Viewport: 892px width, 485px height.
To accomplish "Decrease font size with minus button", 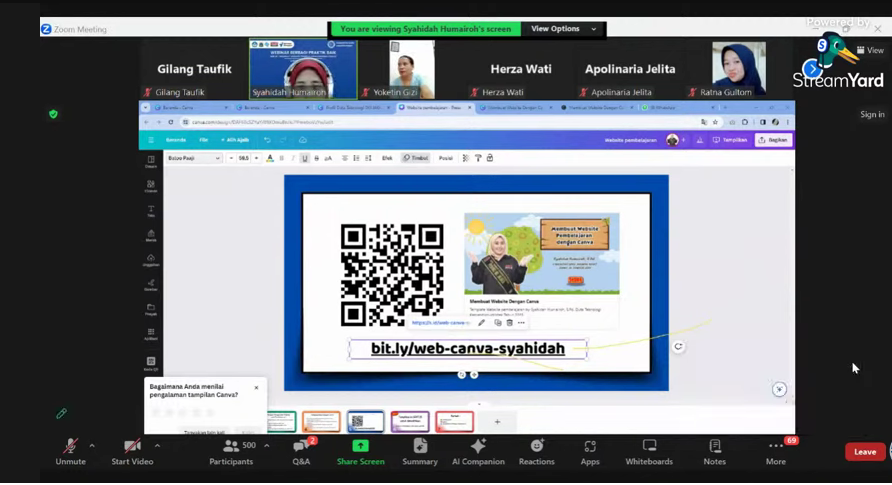I will tap(231, 158).
